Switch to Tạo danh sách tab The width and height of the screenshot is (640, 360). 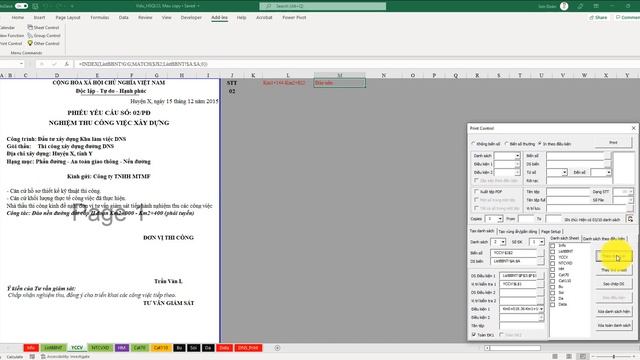[x=482, y=231]
